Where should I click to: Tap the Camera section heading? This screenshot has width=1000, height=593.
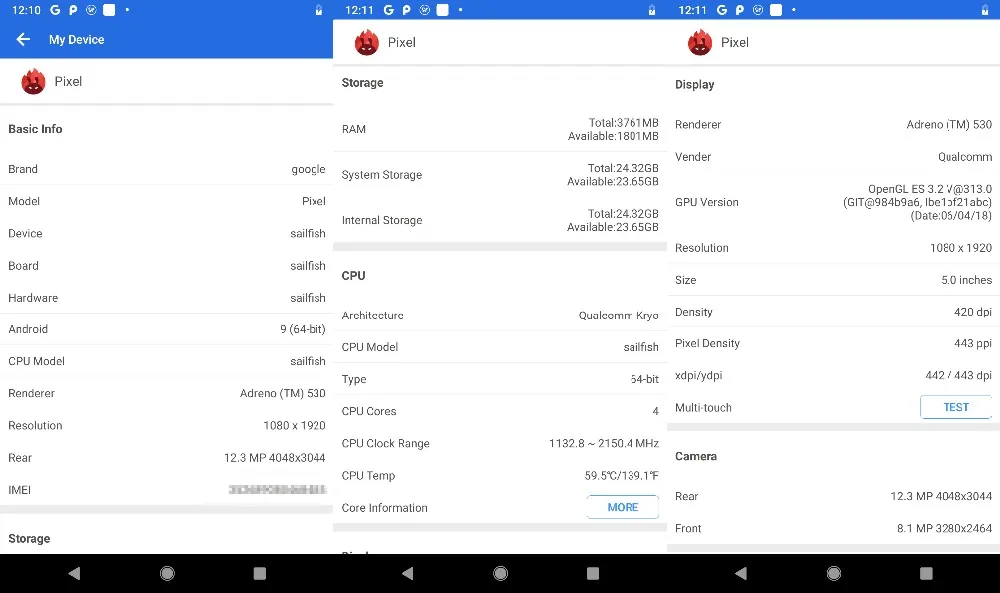coord(696,456)
